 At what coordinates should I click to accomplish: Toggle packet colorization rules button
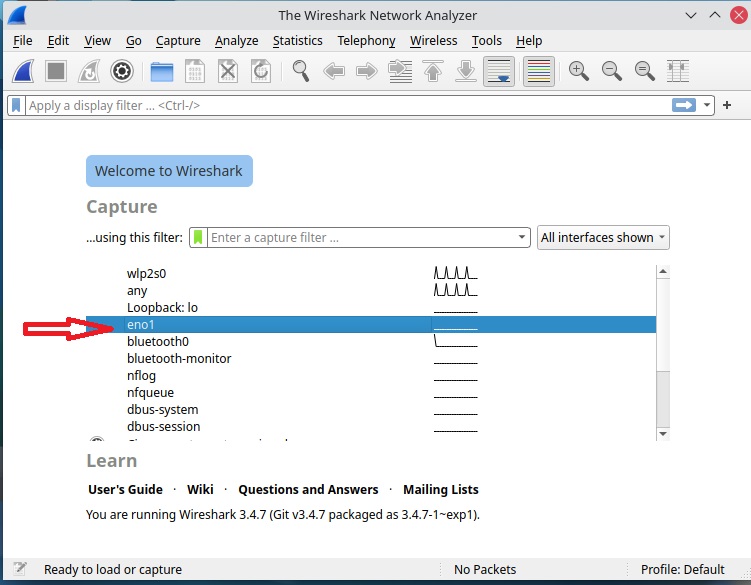(539, 71)
